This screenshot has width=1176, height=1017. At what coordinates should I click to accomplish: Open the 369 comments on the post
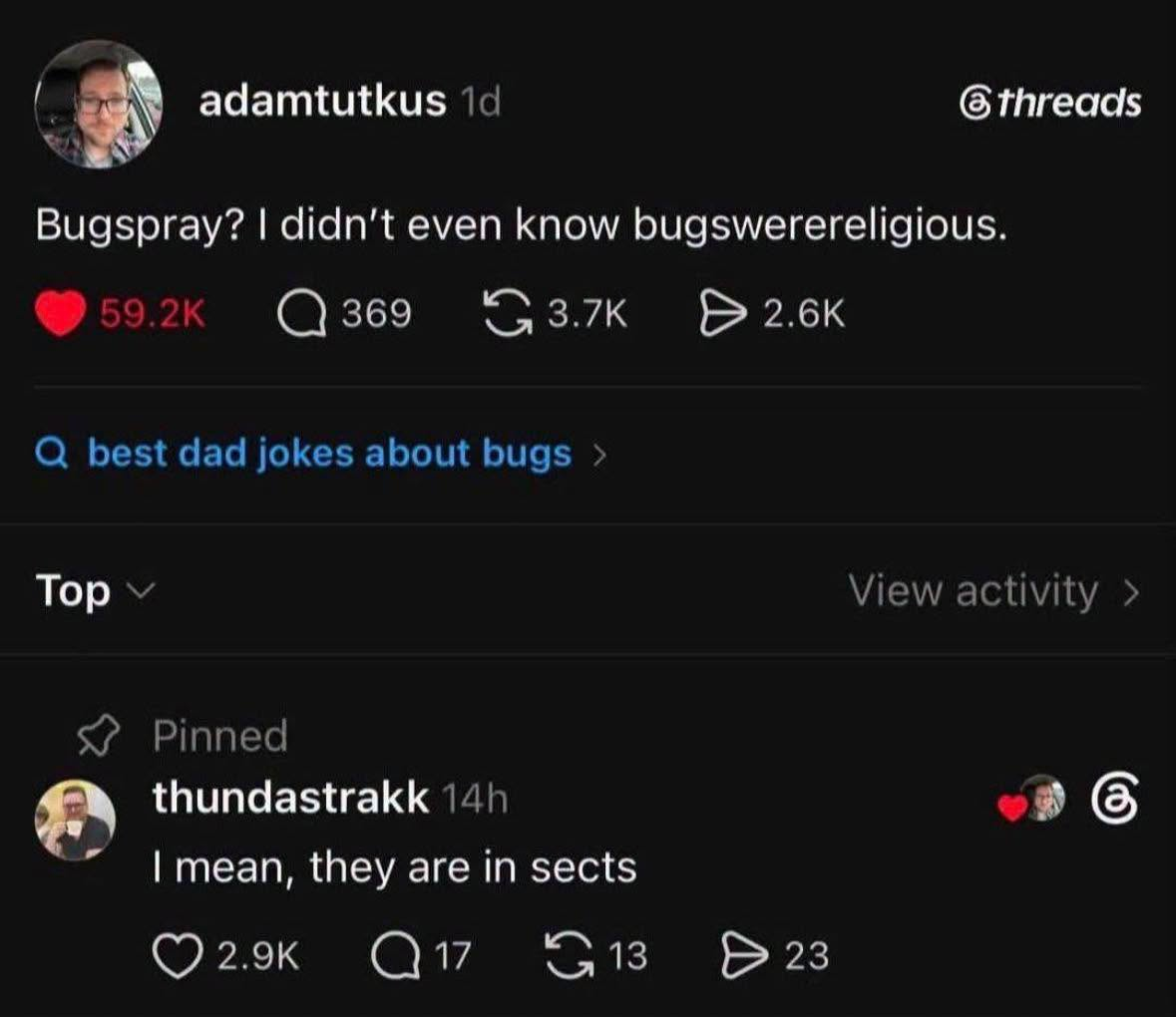click(x=302, y=313)
